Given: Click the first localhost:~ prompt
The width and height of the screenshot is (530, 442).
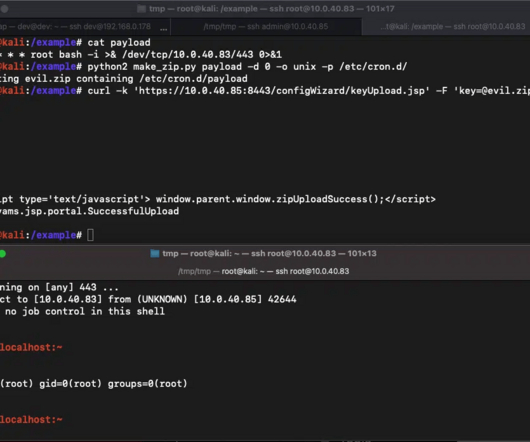Looking at the screenshot, I should 31,347.
